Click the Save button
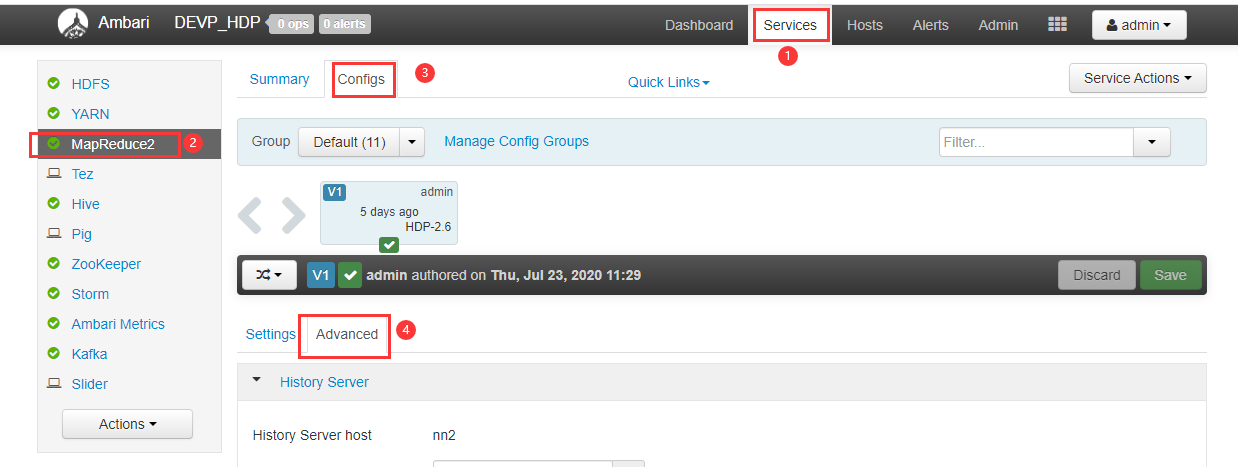The image size is (1238, 467). [1170, 275]
